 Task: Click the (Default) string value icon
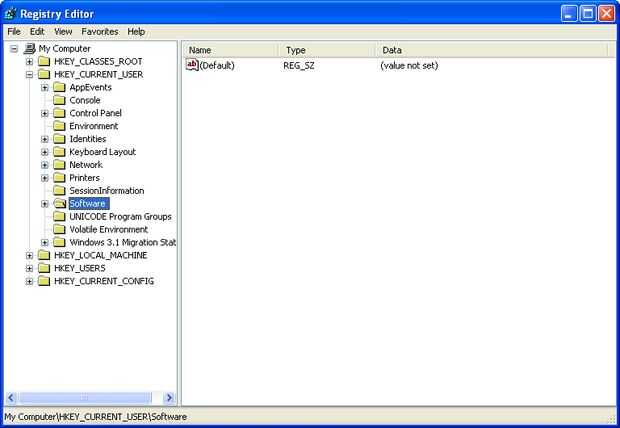pyautogui.click(x=192, y=65)
